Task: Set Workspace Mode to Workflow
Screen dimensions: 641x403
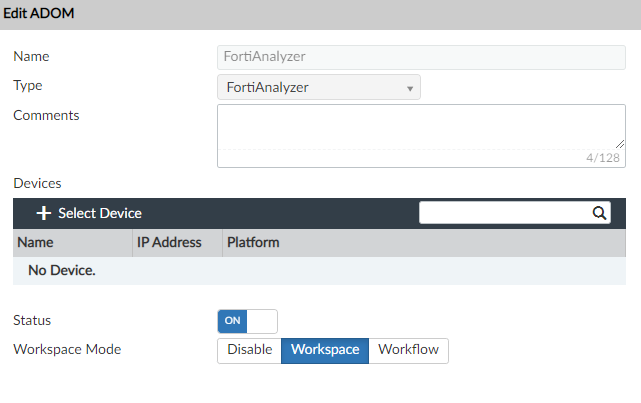Action: 409,350
